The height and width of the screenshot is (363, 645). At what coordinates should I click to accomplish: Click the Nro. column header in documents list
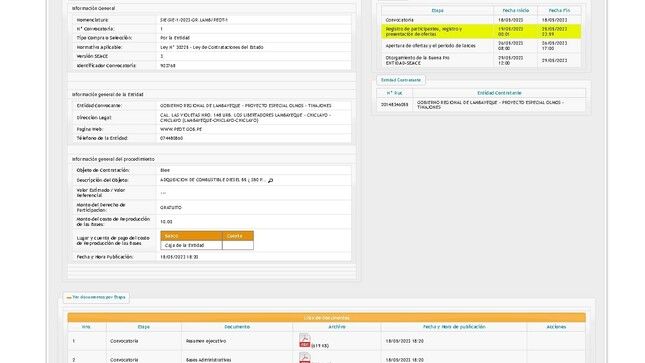pyautogui.click(x=87, y=327)
